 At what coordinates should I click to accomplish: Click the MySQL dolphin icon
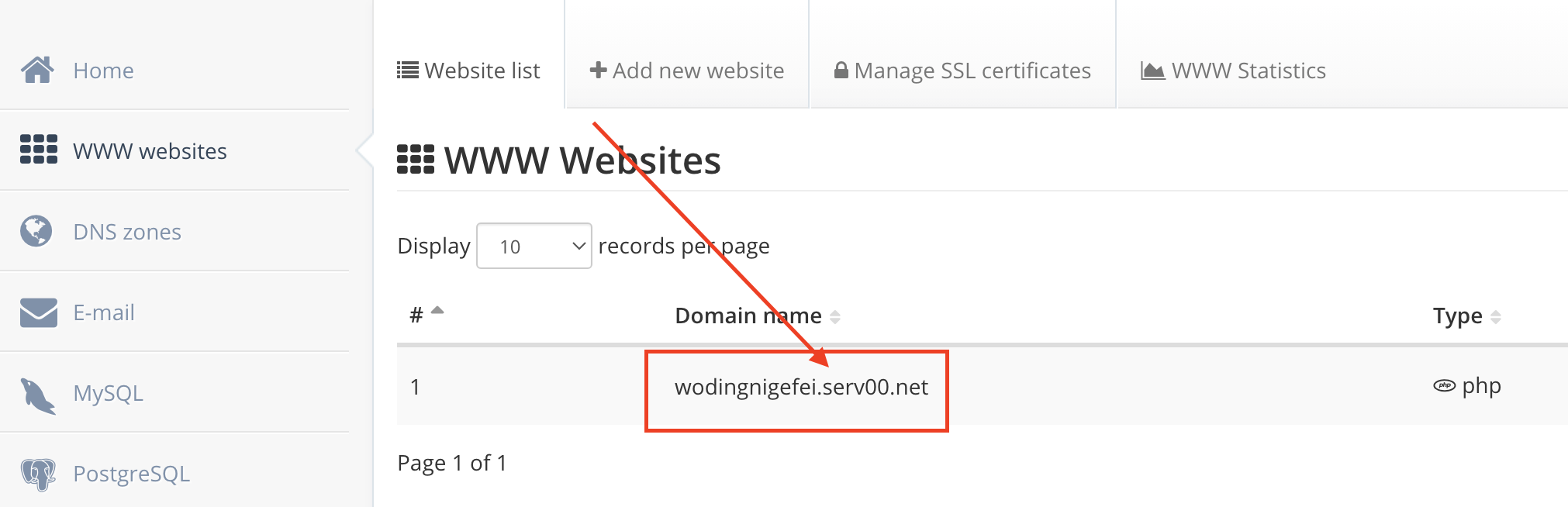coord(38,396)
